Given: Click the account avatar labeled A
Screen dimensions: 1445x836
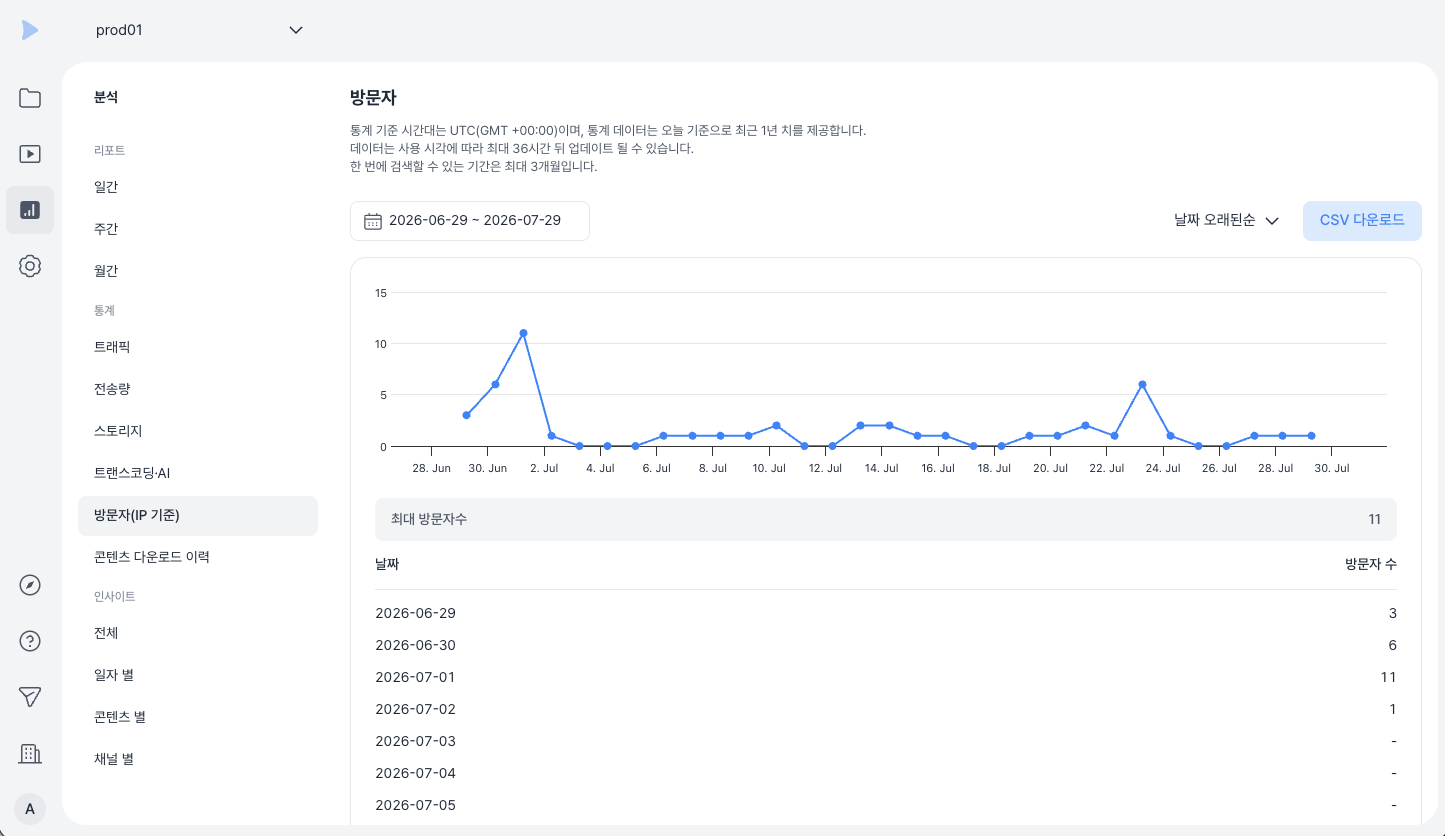Looking at the screenshot, I should (30, 809).
